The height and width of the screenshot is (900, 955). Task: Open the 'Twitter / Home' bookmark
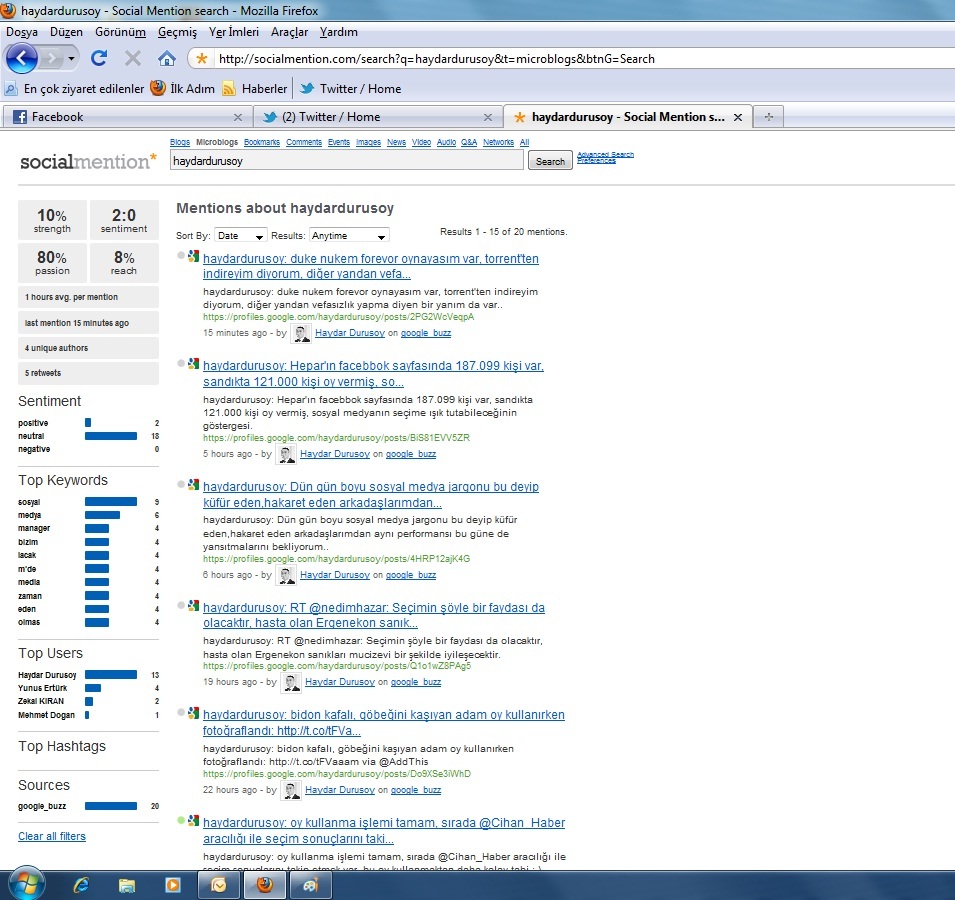[x=351, y=89]
